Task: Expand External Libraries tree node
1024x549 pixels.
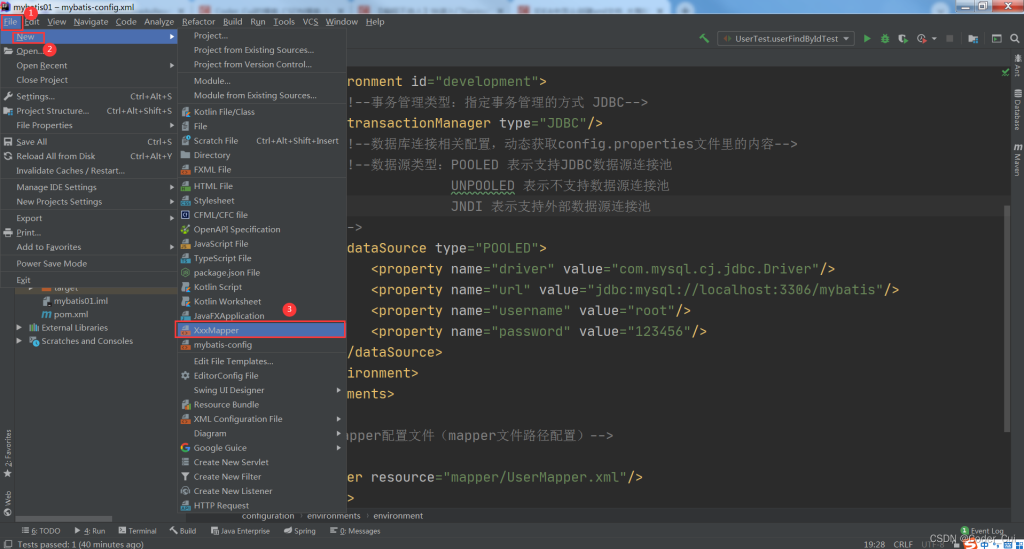Action: pos(19,328)
